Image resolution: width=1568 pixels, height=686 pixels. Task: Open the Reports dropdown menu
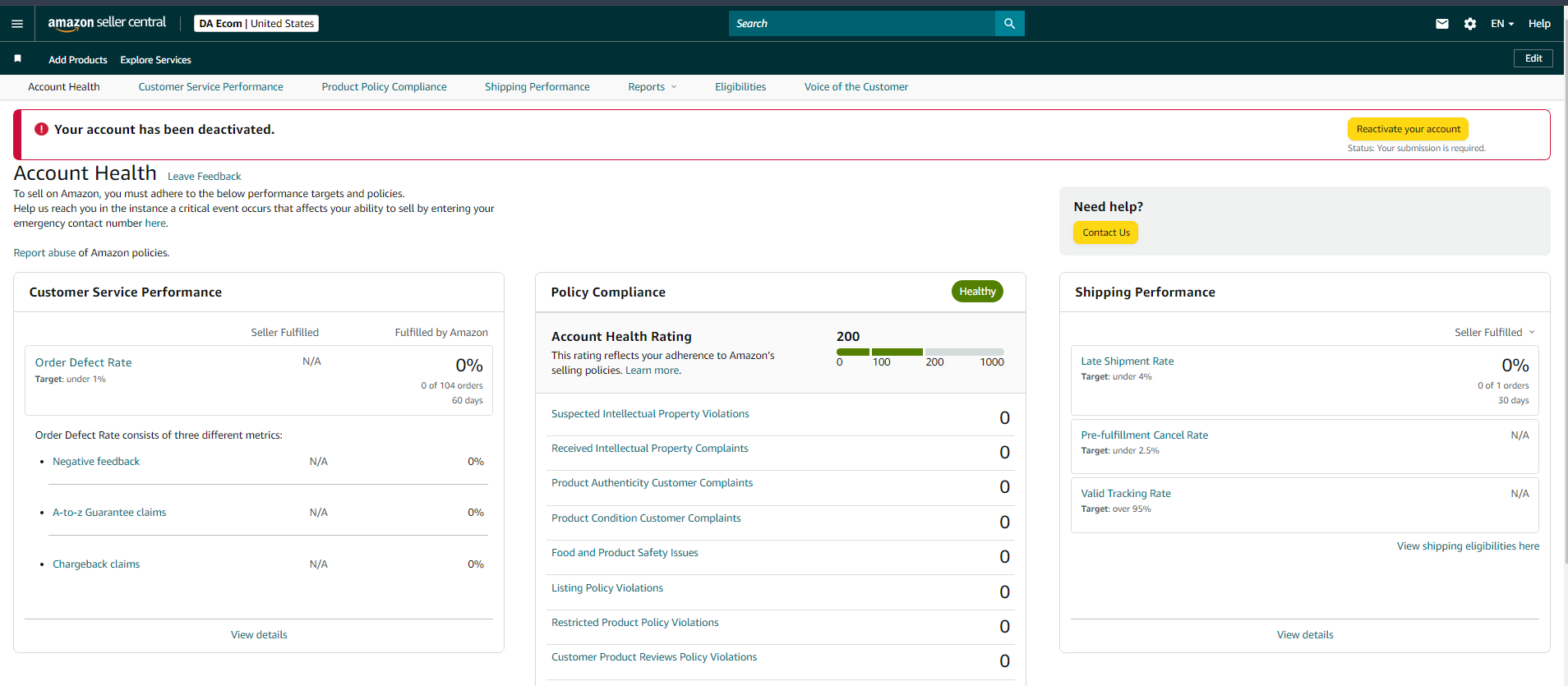coord(653,87)
